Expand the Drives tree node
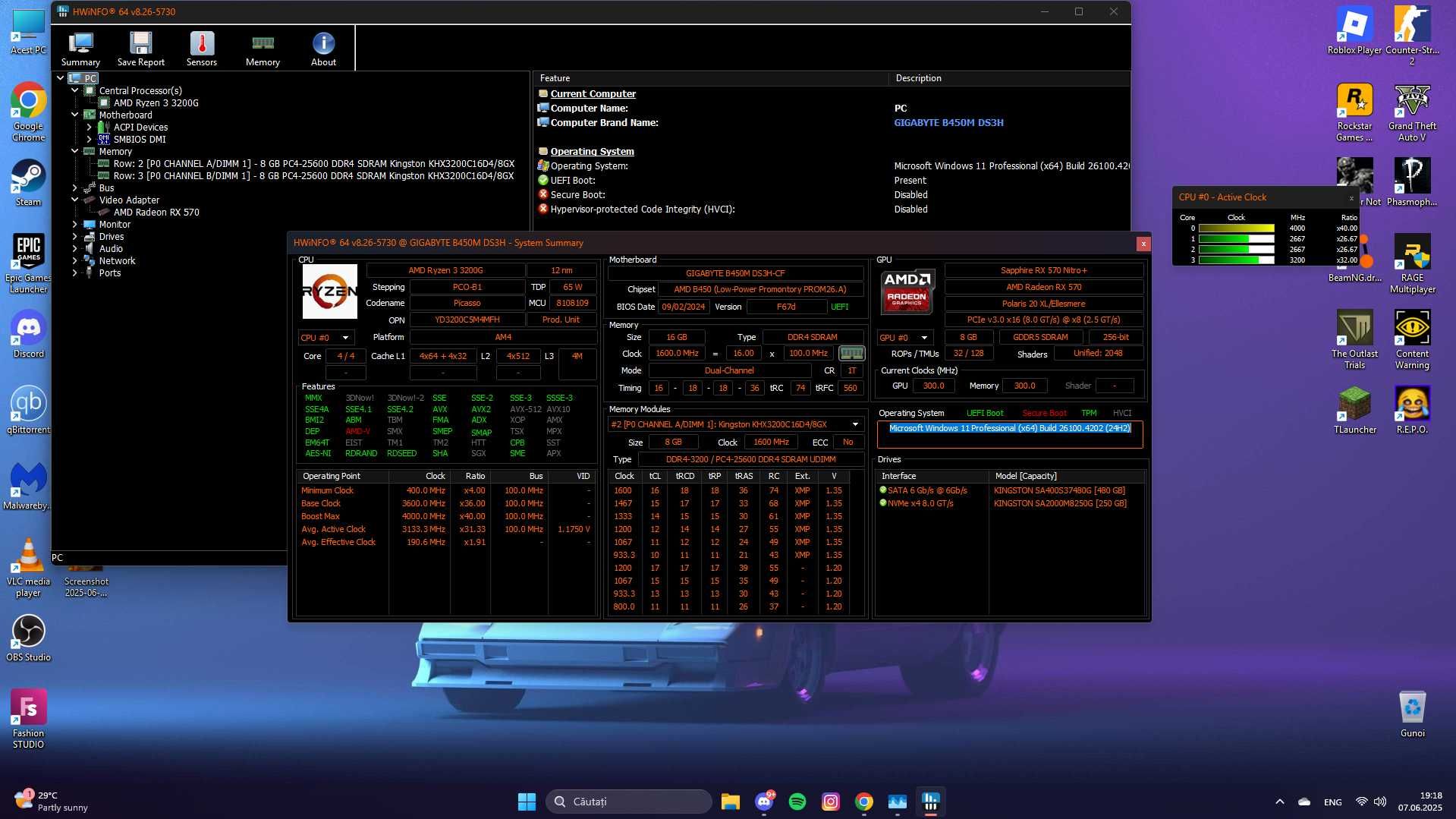This screenshot has height=819, width=1456. (x=75, y=236)
